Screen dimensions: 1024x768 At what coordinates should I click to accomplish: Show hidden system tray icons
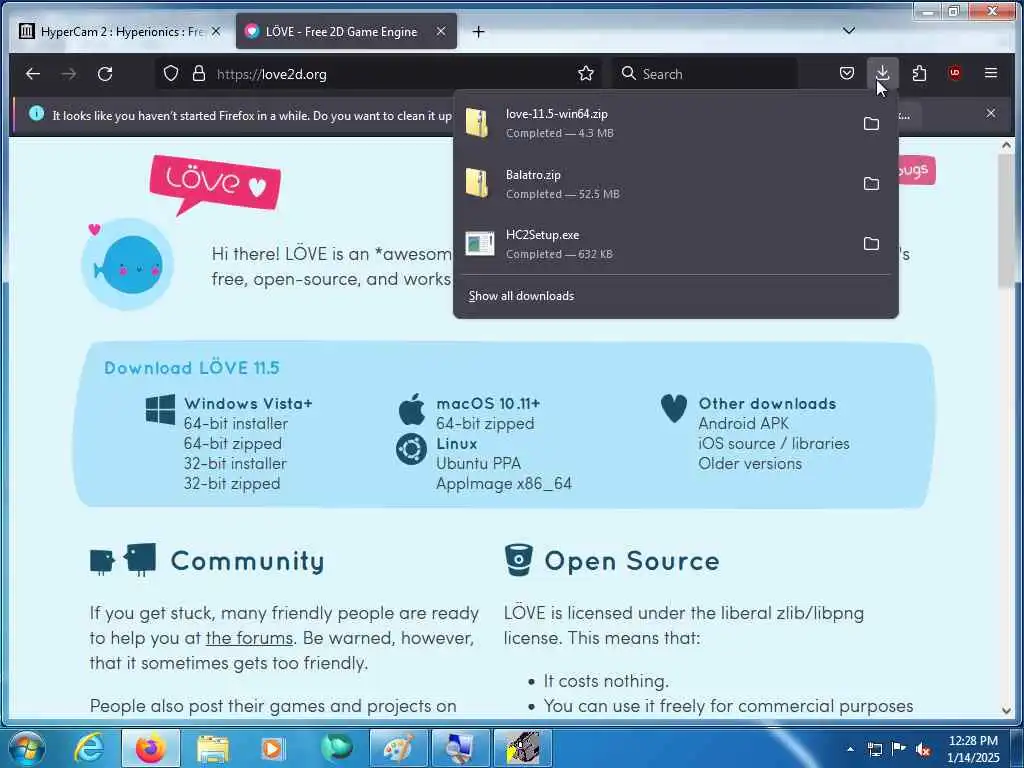click(850, 749)
